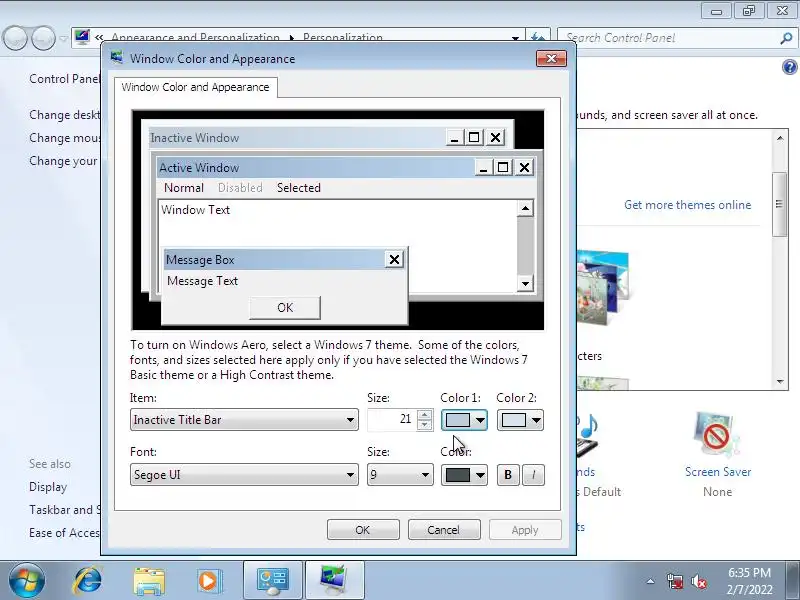The height and width of the screenshot is (600, 800).
Task: Open the Color 2 picker dropdown
Action: point(520,420)
